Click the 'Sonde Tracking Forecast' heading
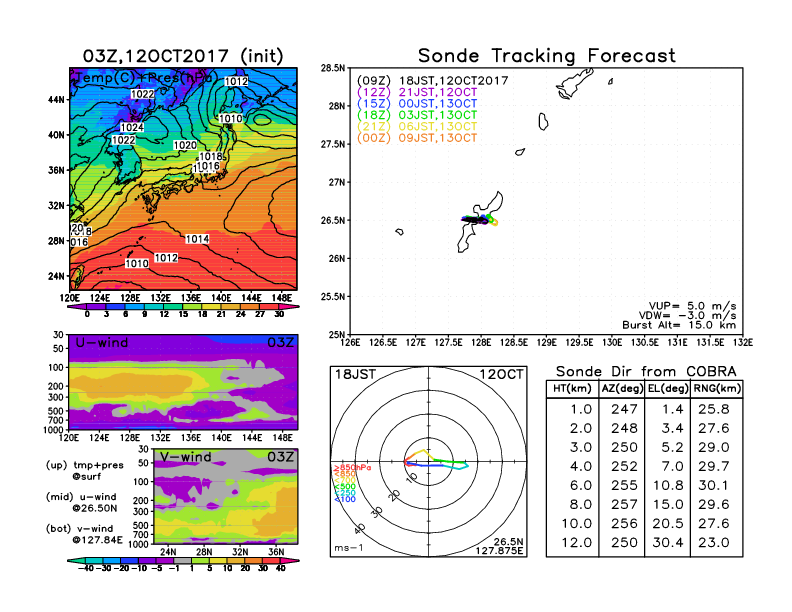 (547, 56)
